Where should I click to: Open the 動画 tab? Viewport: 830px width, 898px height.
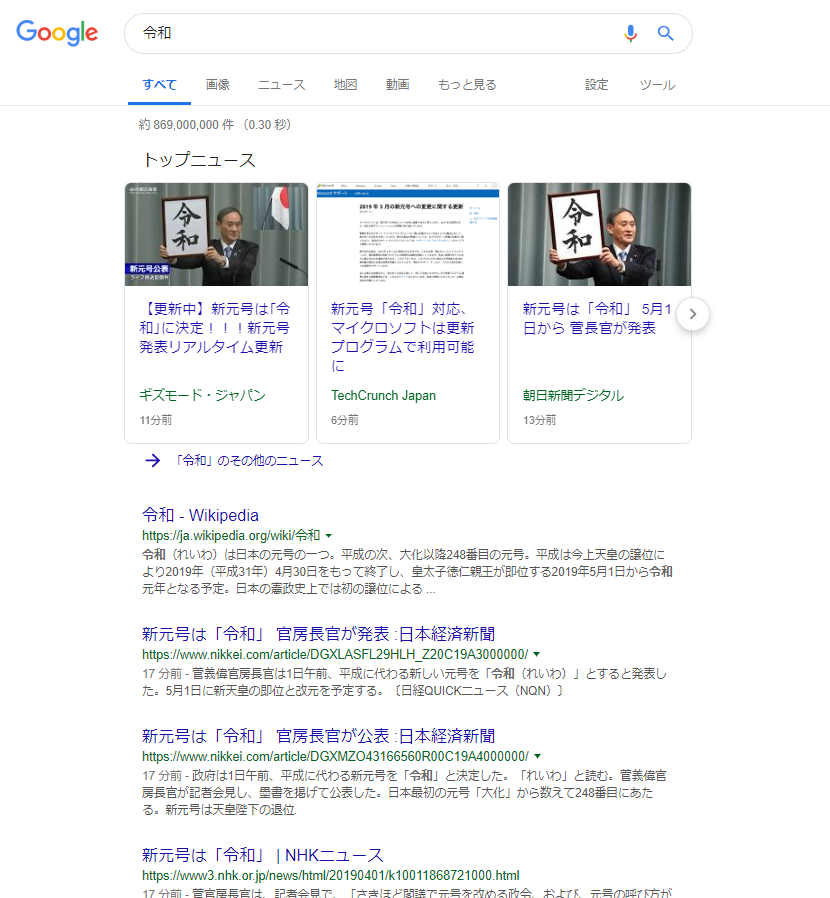397,85
